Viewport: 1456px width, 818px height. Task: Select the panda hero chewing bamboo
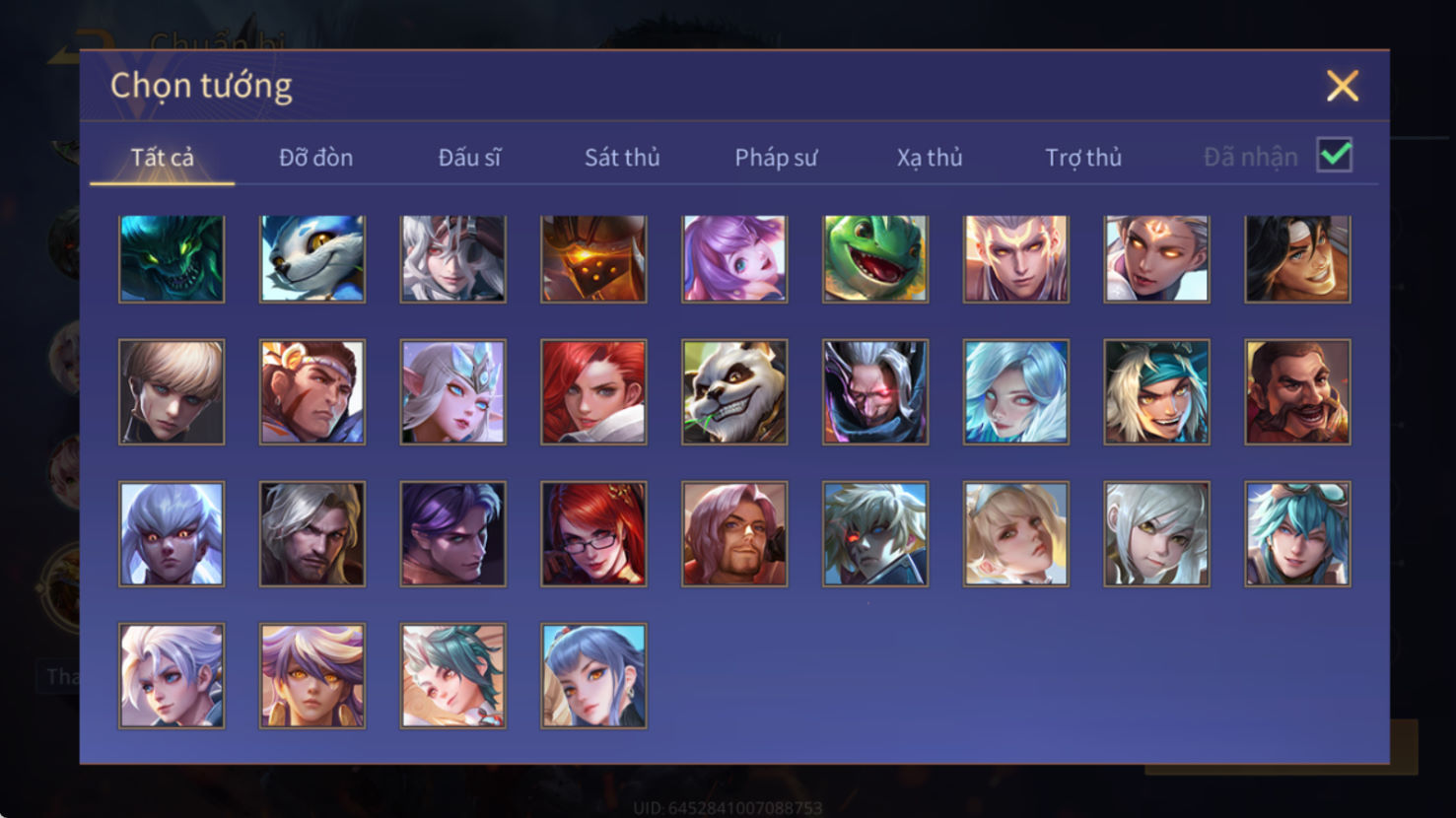click(x=734, y=392)
